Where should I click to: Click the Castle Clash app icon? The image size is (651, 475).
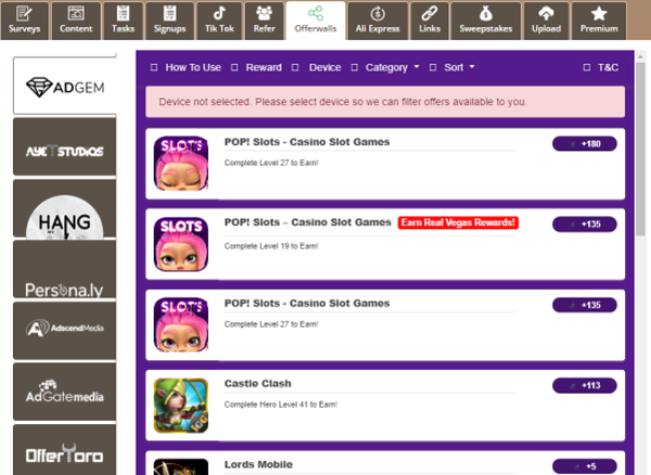tap(181, 405)
